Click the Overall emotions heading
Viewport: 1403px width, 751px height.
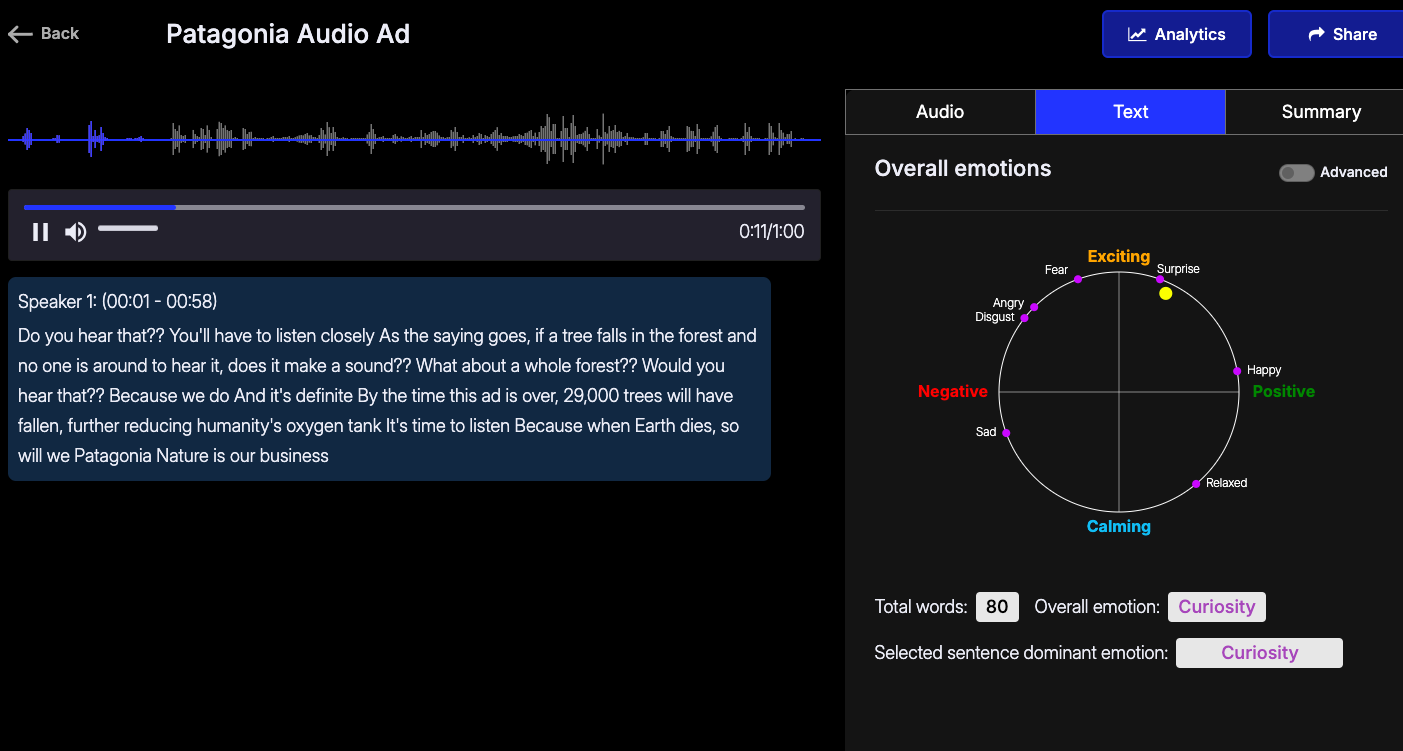tap(963, 168)
